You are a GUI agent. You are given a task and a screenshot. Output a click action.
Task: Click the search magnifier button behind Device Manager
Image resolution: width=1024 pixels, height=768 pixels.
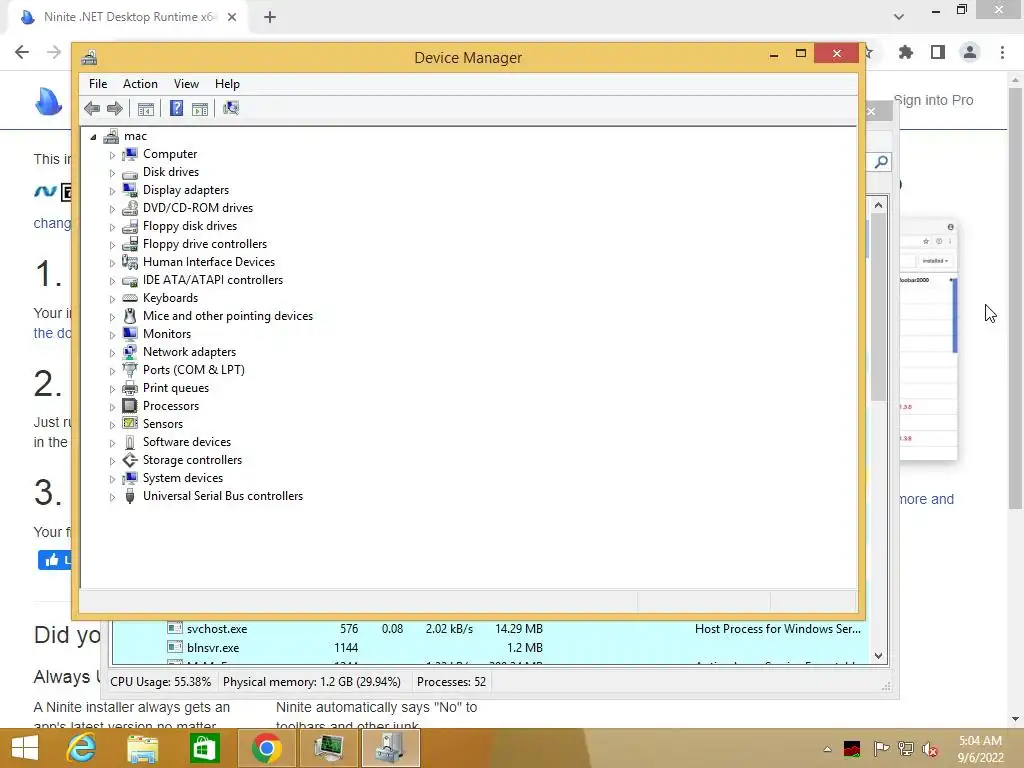tap(881, 161)
